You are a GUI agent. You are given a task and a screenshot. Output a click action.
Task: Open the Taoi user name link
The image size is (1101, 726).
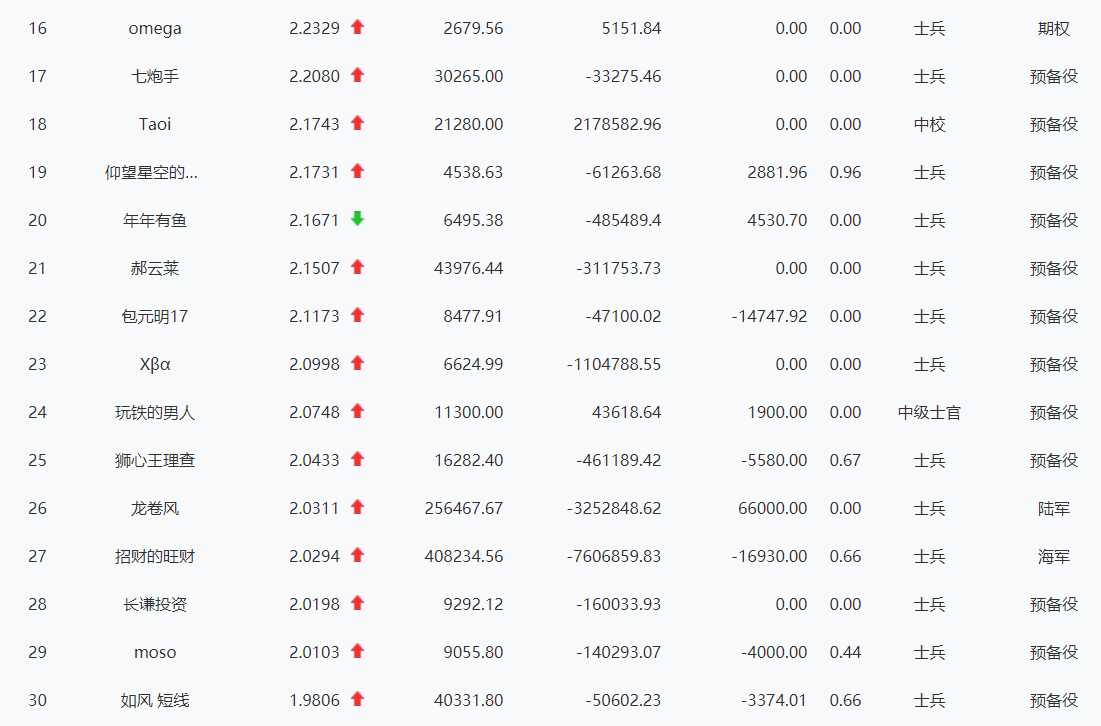tap(154, 124)
